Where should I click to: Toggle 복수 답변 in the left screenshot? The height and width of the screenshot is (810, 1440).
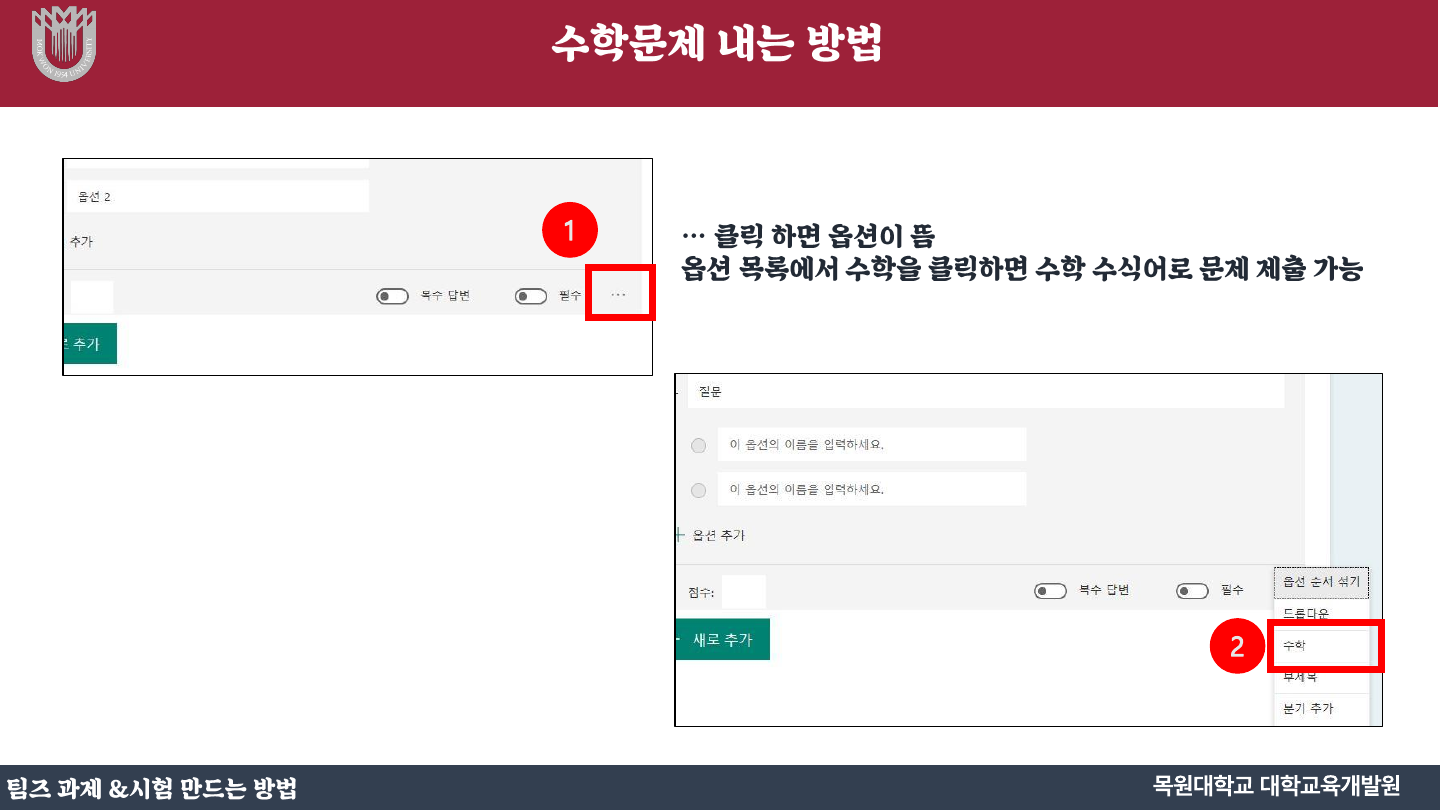coord(392,296)
